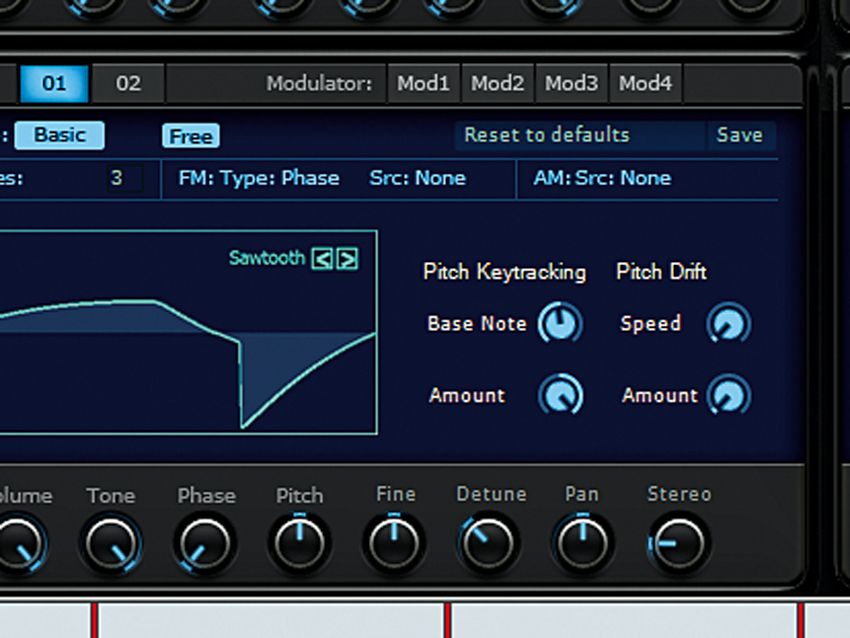Click the Pitch Drift Amount knob

(x=729, y=395)
